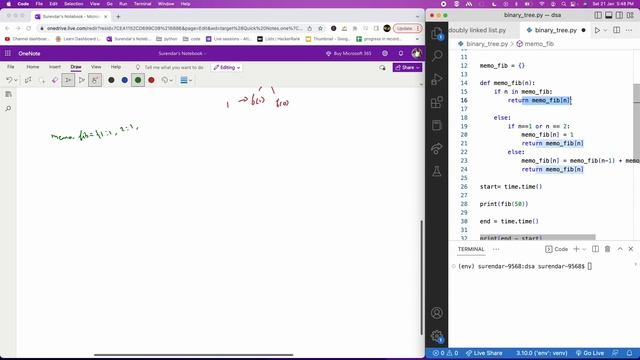Open the OneNote File tab
640x360 pixels.
11,67
